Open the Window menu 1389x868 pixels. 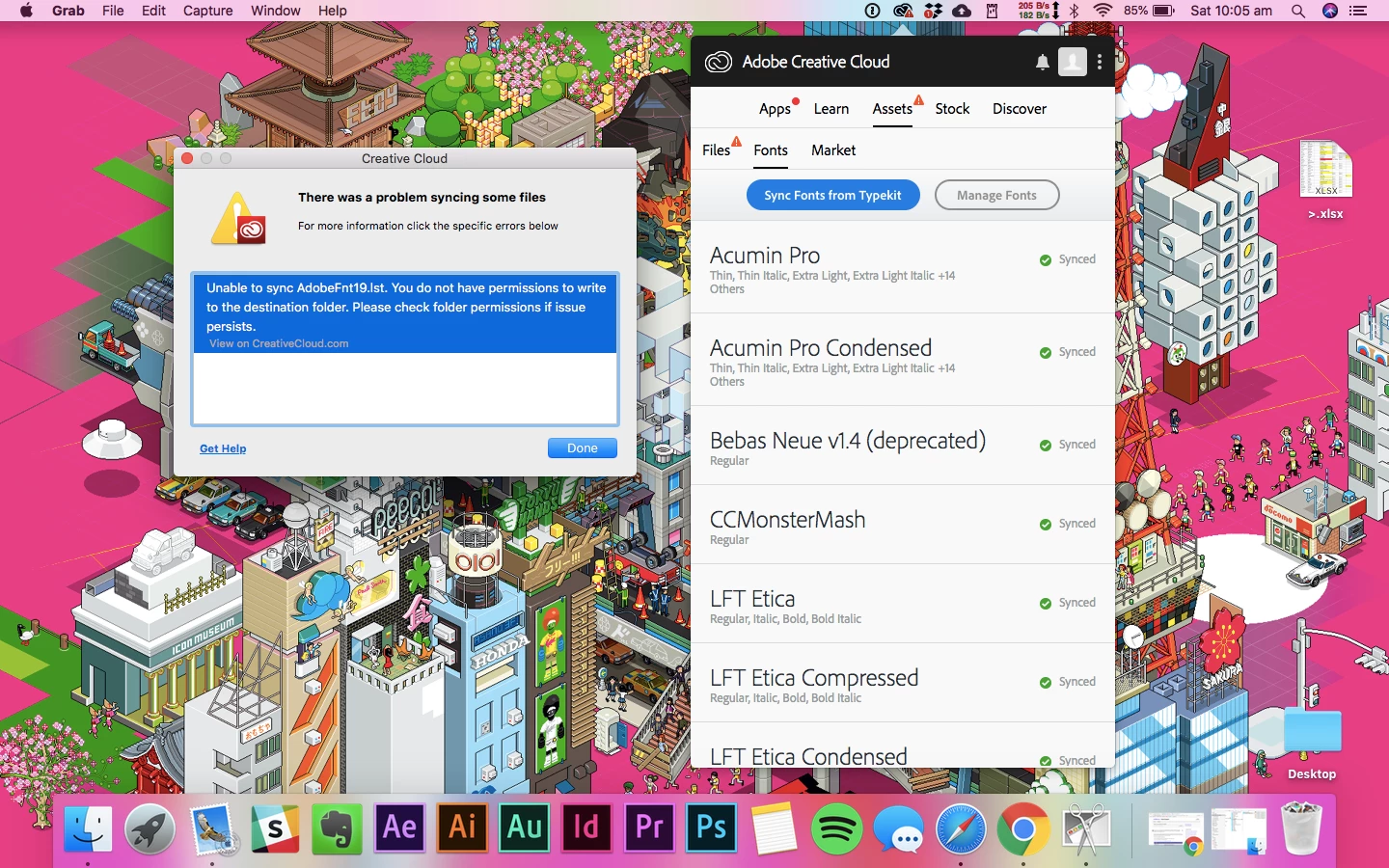pos(276,11)
